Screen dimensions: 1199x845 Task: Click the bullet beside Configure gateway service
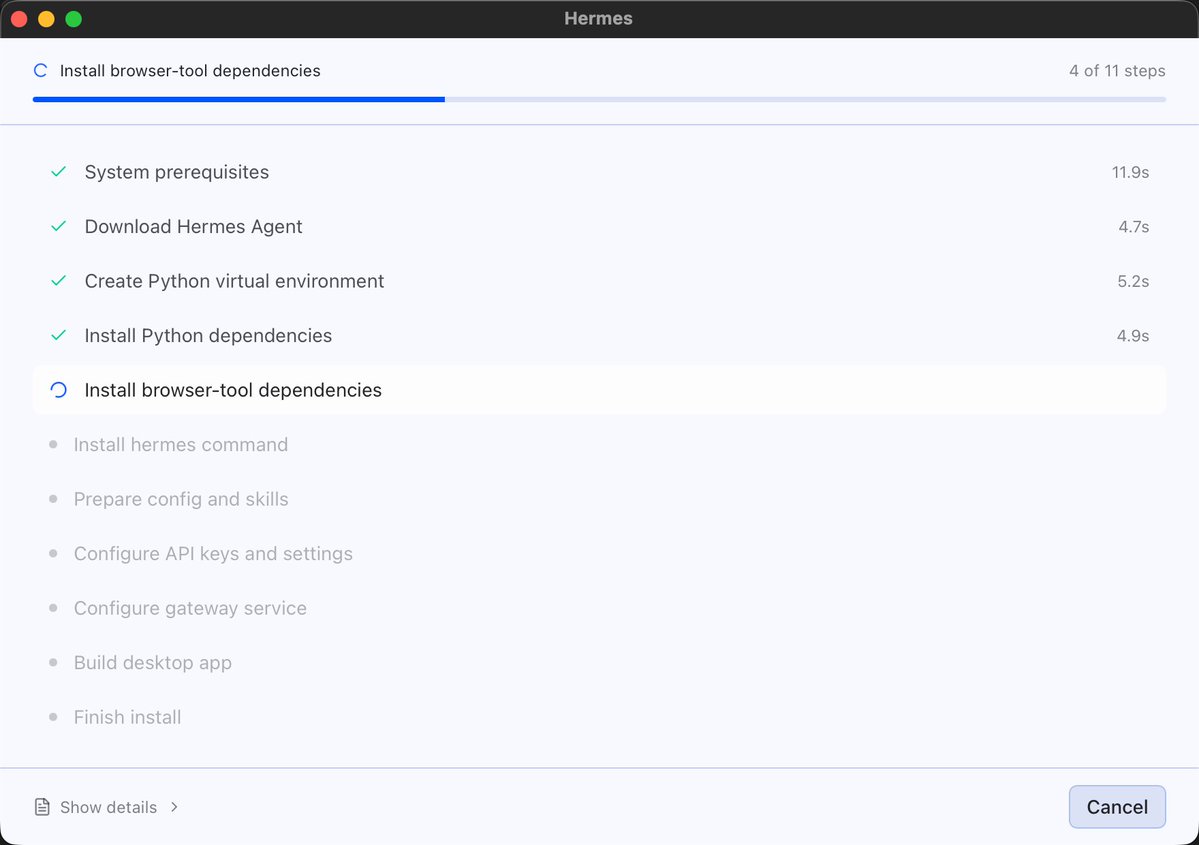coord(53,608)
